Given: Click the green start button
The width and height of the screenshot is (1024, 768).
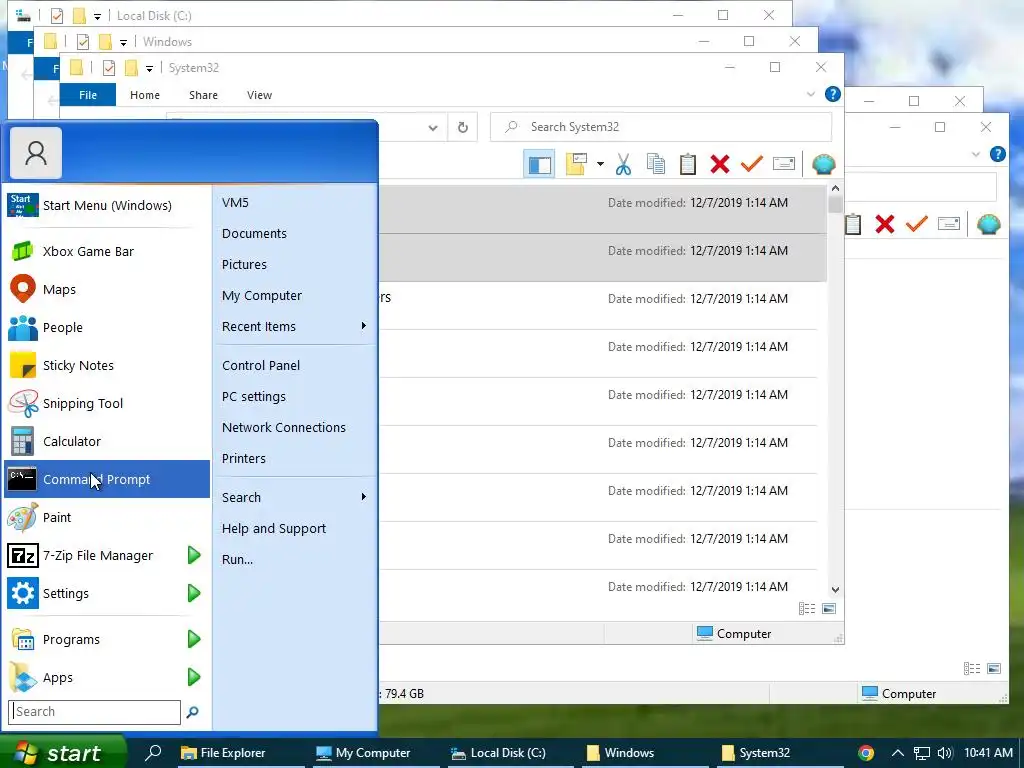Looking at the screenshot, I should [63, 752].
